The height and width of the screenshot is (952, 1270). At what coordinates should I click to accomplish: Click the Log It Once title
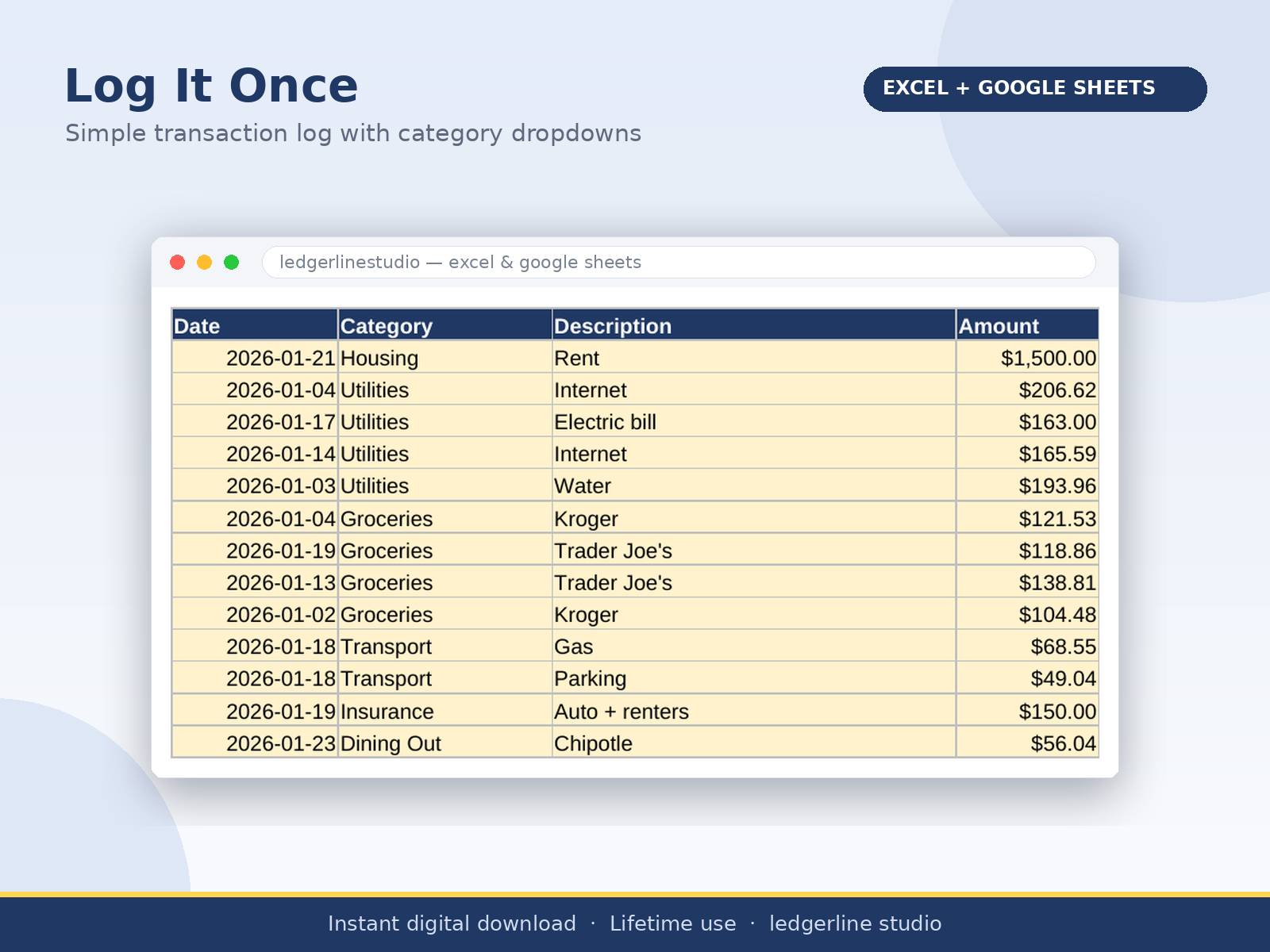pyautogui.click(x=211, y=86)
